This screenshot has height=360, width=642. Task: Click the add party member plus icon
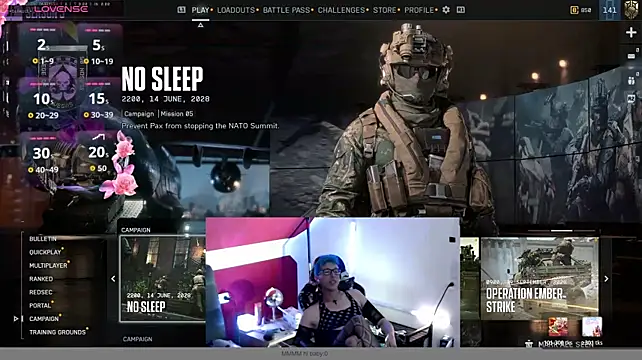(x=631, y=32)
